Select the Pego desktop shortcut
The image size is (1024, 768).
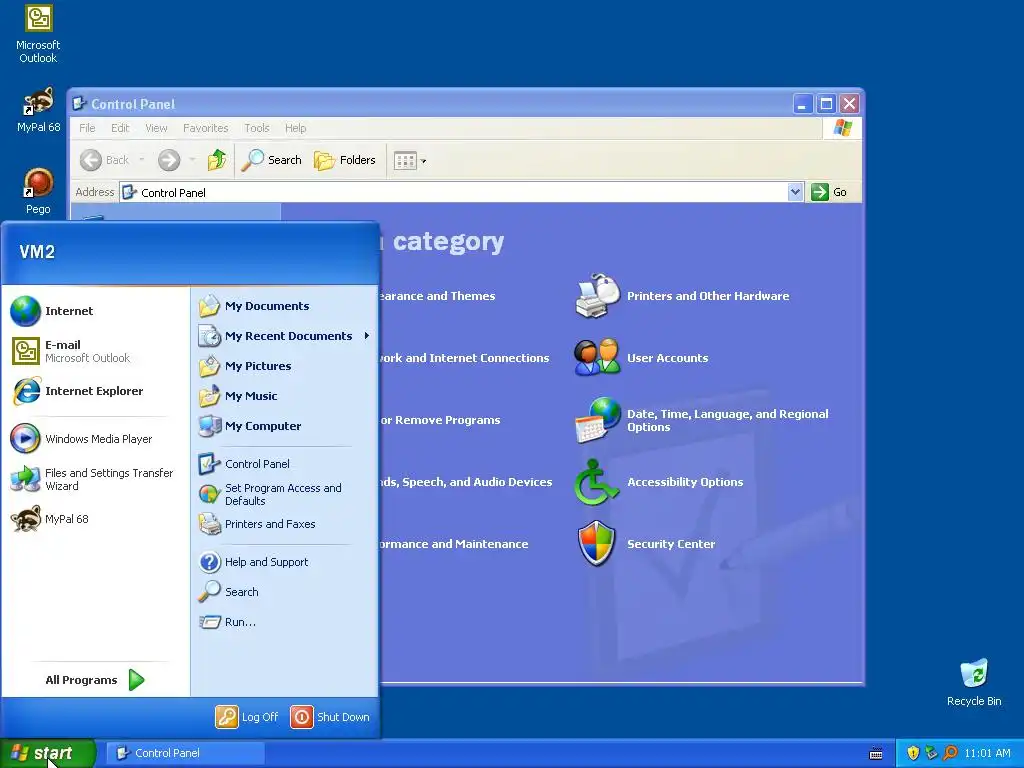coord(38,191)
